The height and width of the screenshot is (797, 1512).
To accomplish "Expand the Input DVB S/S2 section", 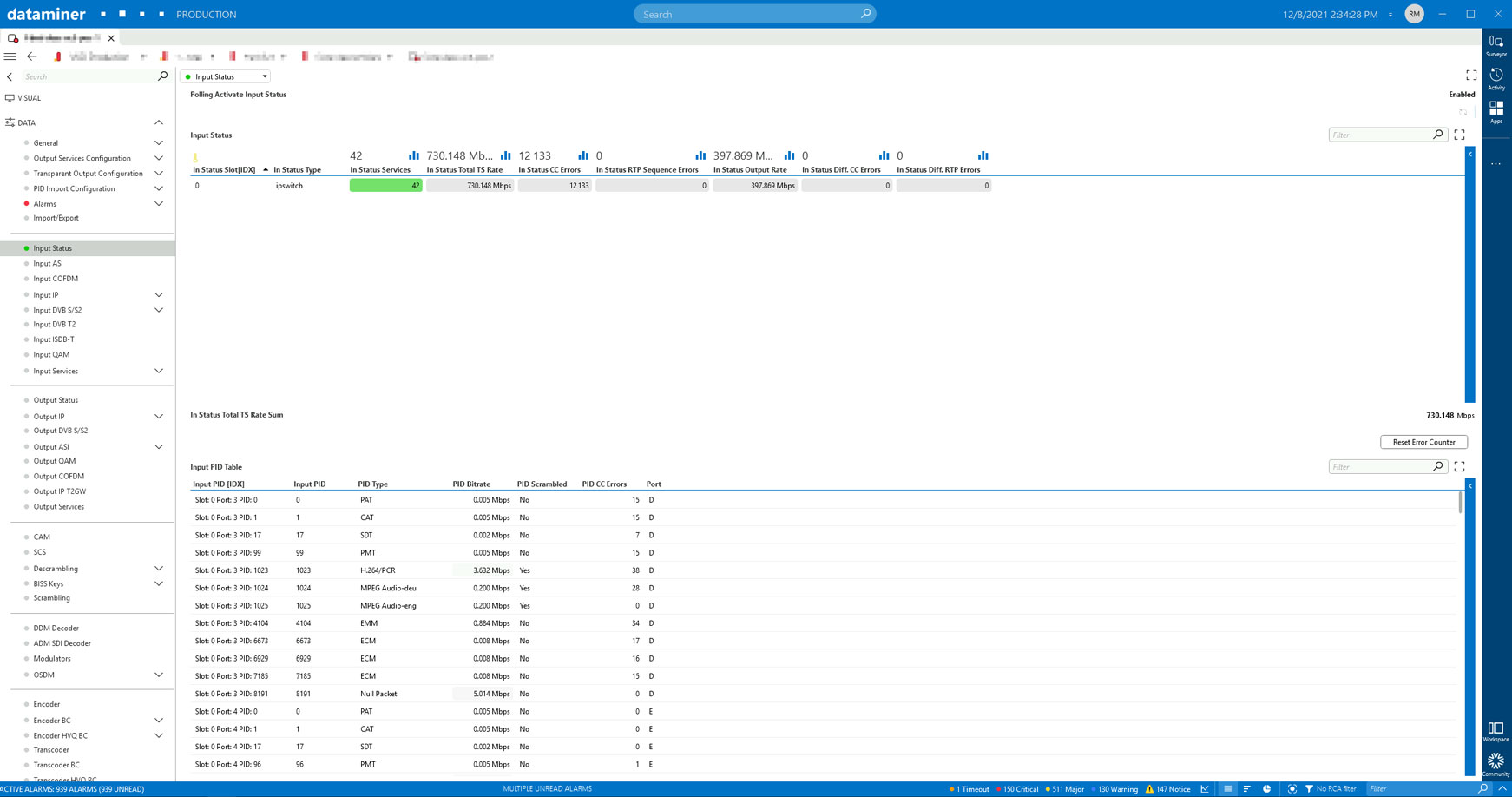I will [x=159, y=310].
